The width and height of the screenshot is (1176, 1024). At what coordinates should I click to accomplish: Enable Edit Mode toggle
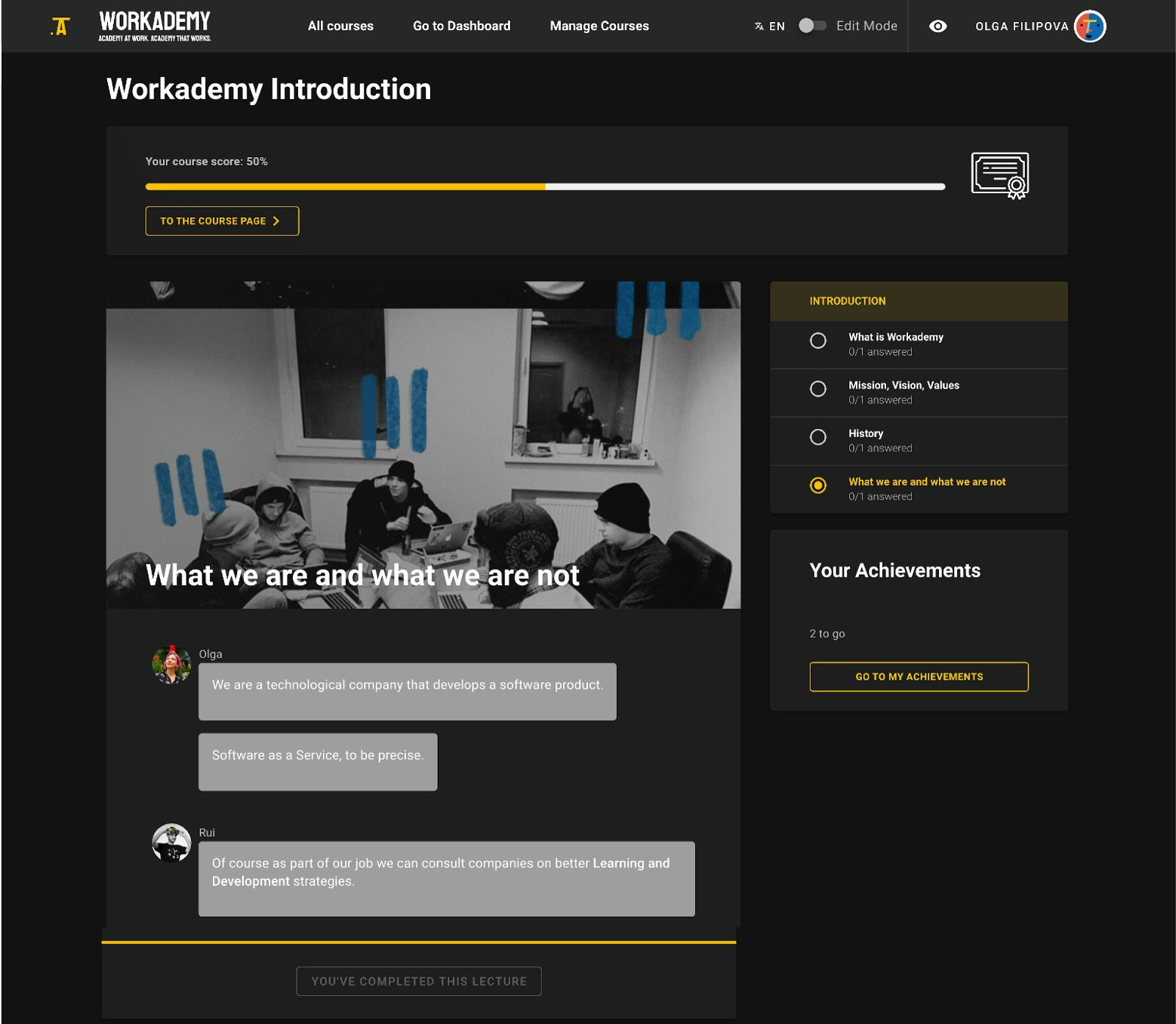[x=813, y=25]
